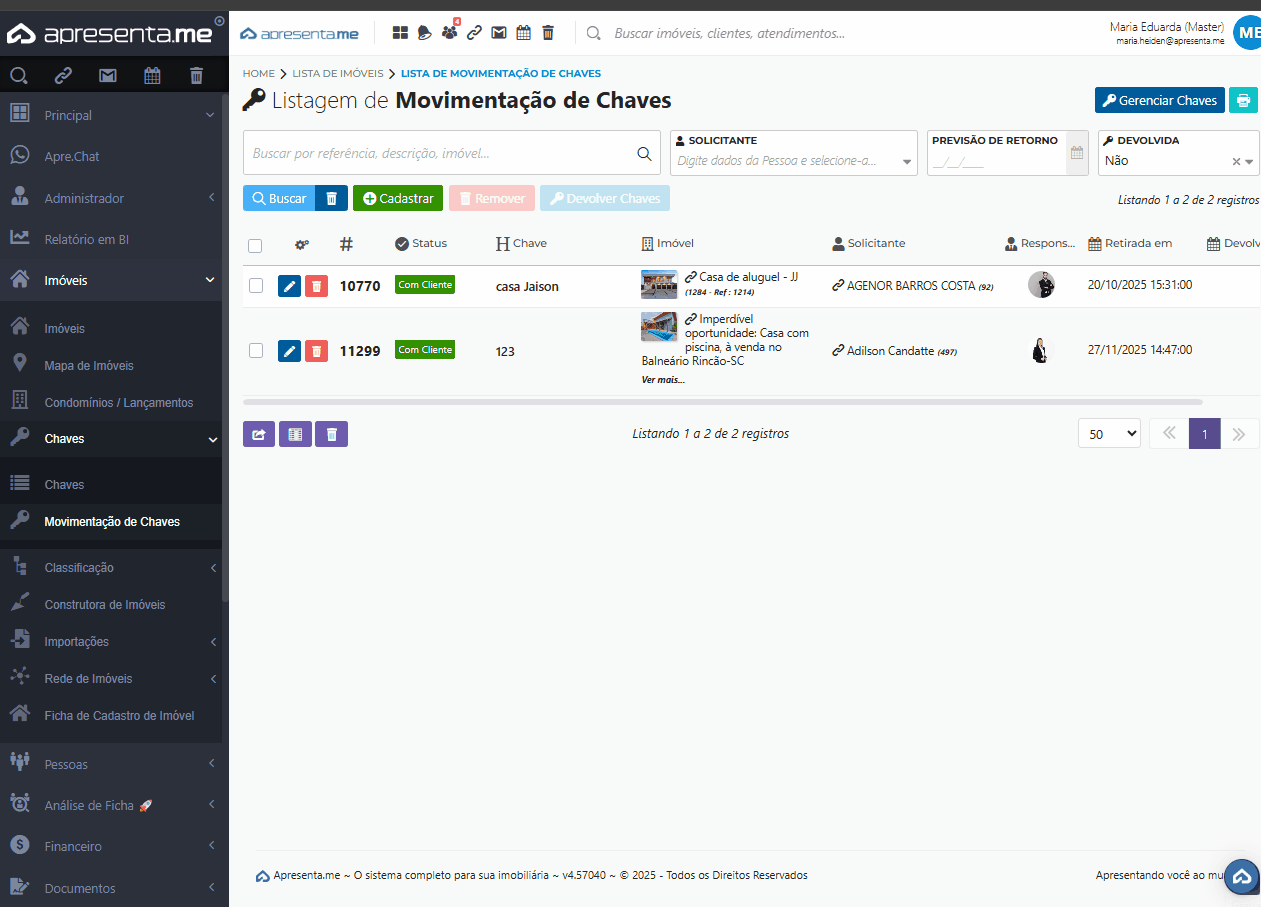Image resolution: width=1261 pixels, height=907 pixels.
Task: Edit key movement record 10770
Action: coord(289,286)
